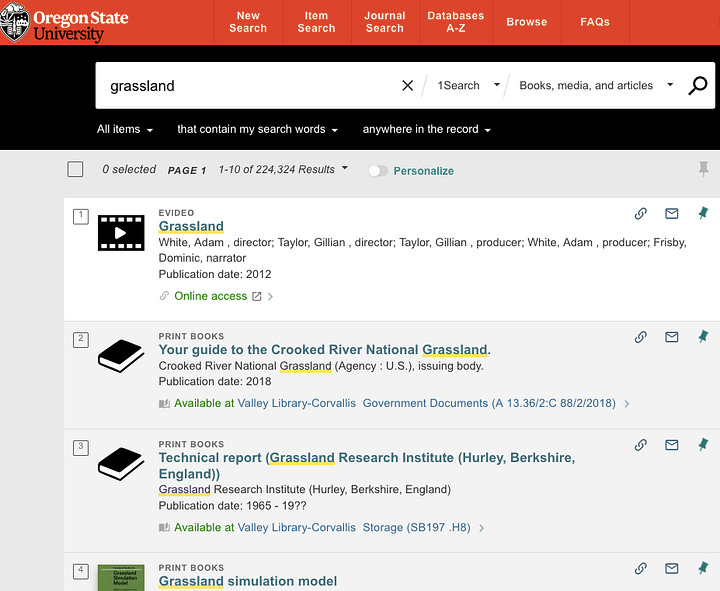Select result number 3 checkbox
Screen dimensions: 720x591
[x=81, y=448]
